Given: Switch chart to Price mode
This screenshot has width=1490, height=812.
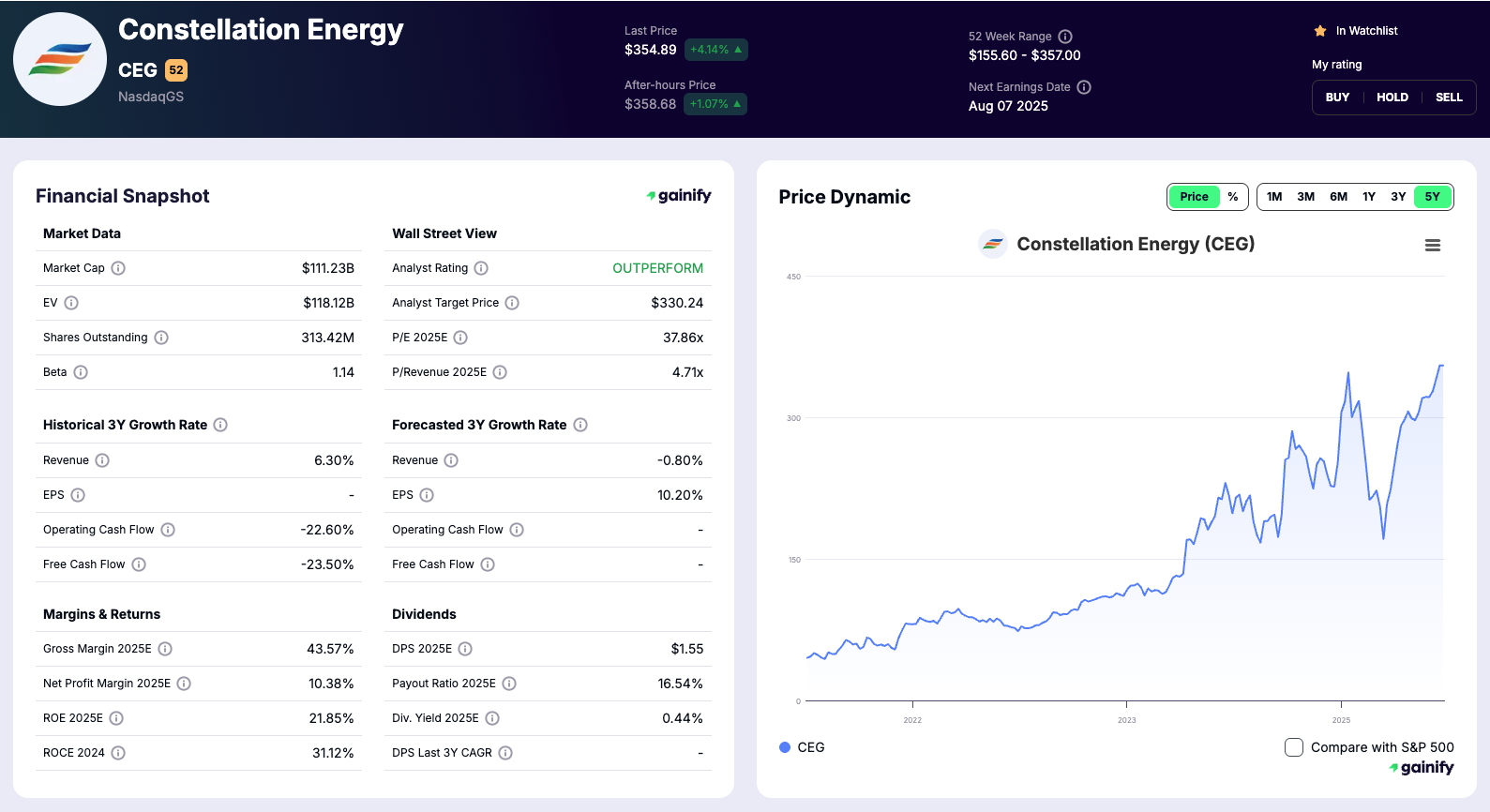Looking at the screenshot, I should point(1194,197).
